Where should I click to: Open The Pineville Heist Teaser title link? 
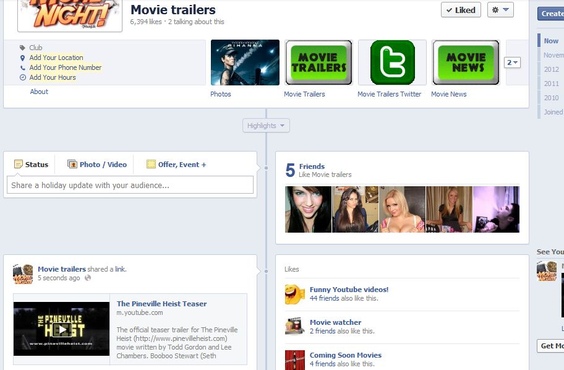[162, 304]
